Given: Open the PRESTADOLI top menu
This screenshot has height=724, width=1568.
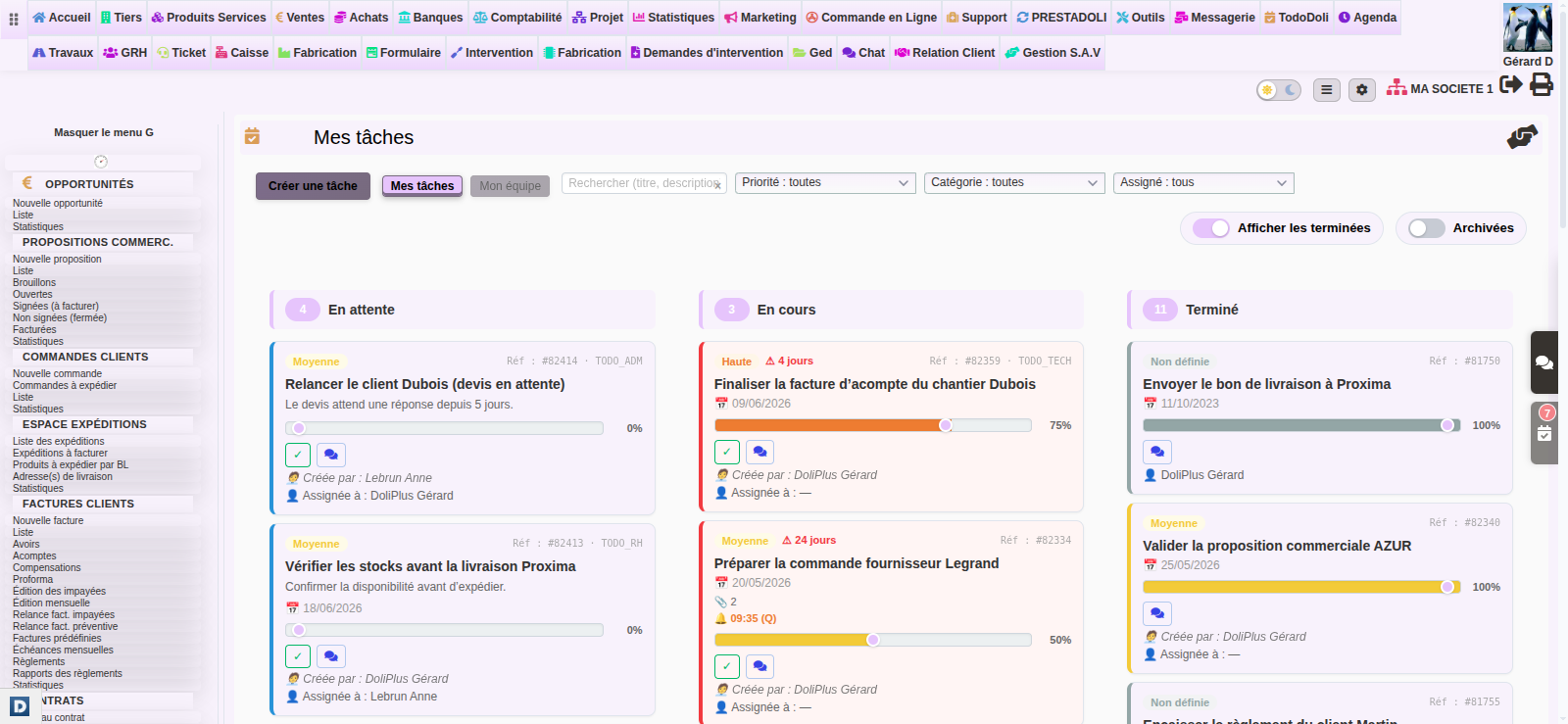Looking at the screenshot, I should click(1061, 18).
